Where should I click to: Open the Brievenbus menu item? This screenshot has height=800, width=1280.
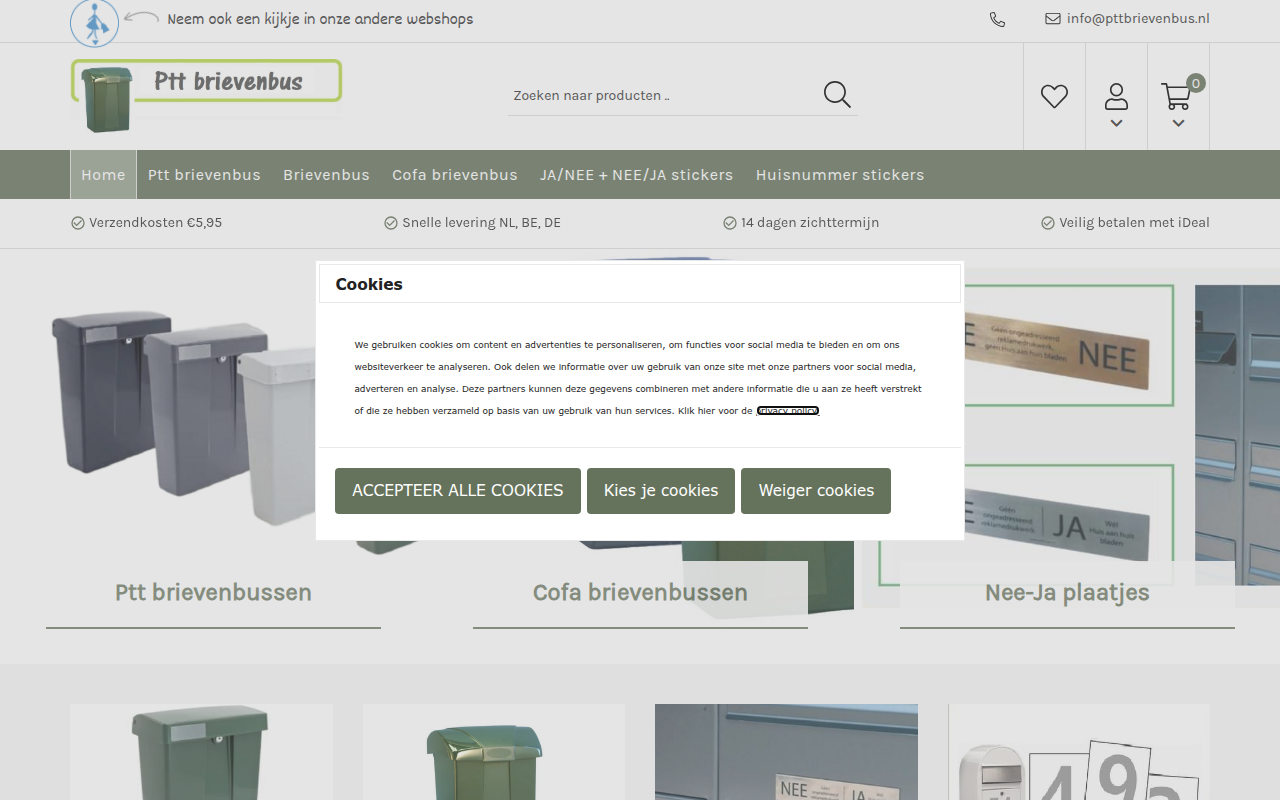coord(326,175)
